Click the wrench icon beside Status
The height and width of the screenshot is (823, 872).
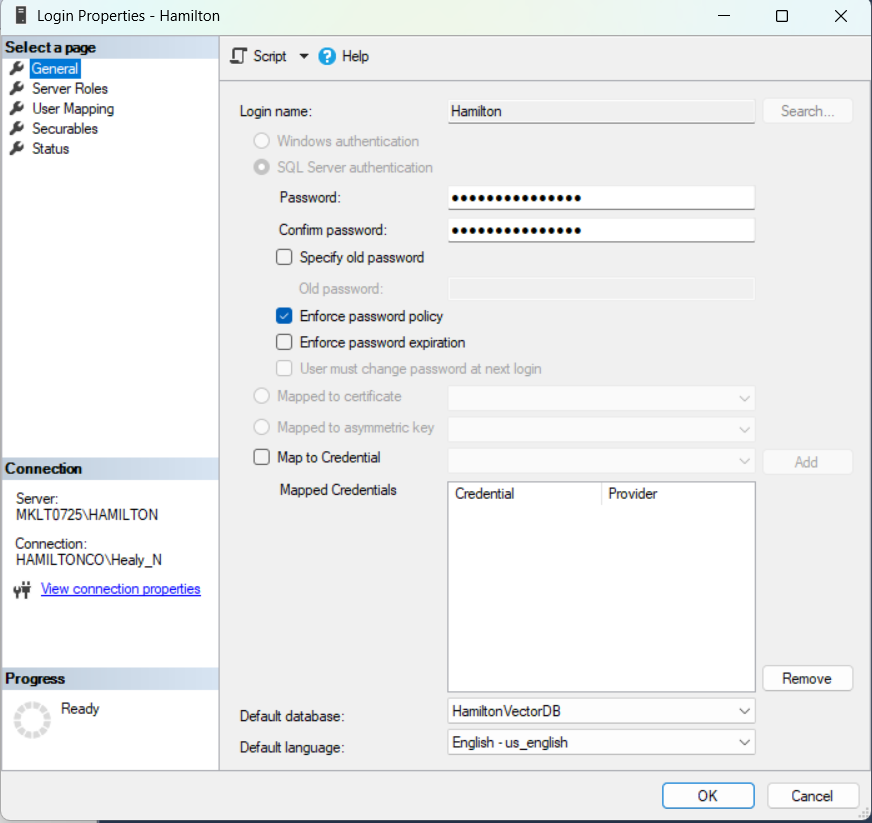16,148
